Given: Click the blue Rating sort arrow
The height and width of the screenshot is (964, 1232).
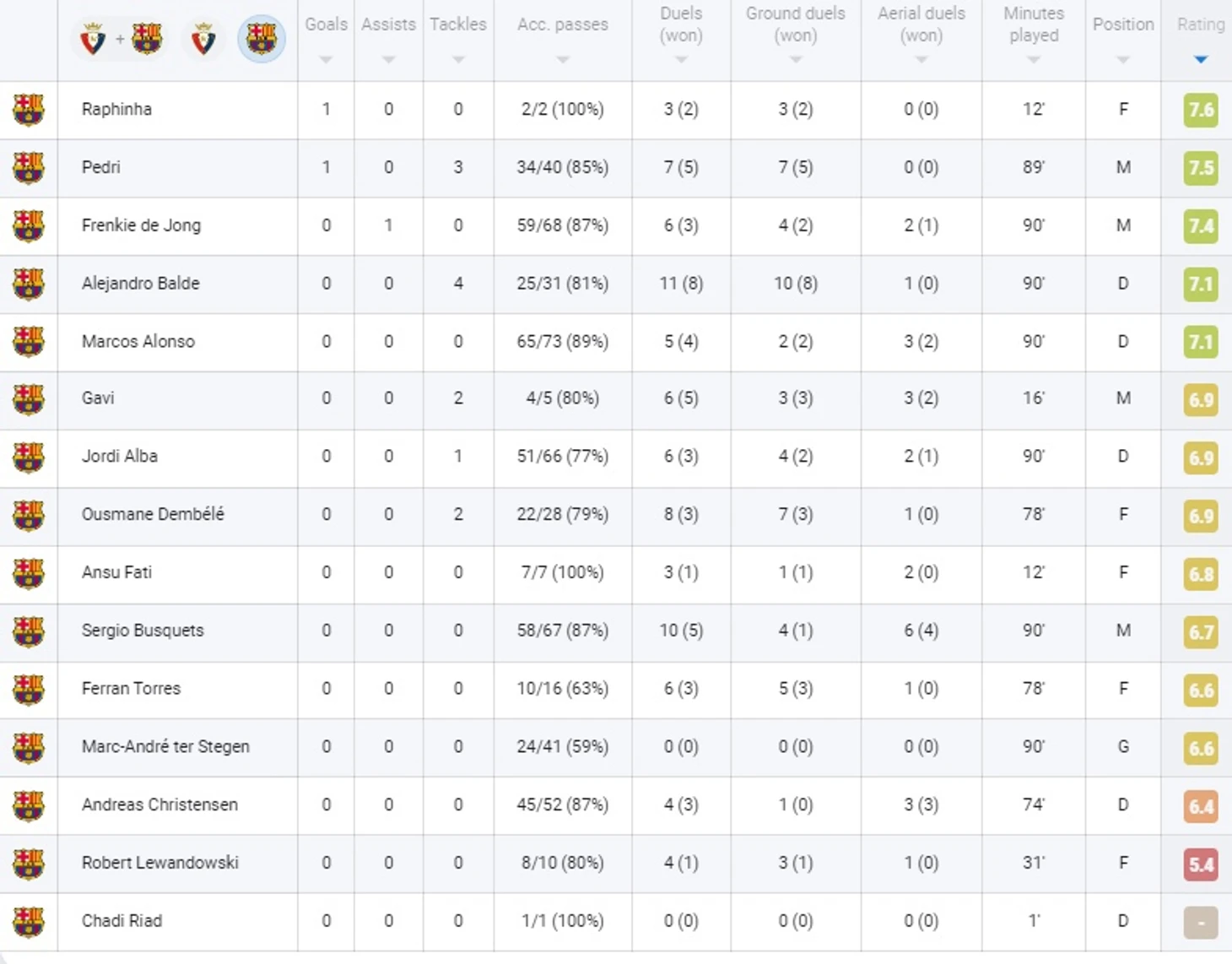Looking at the screenshot, I should coord(1201,60).
